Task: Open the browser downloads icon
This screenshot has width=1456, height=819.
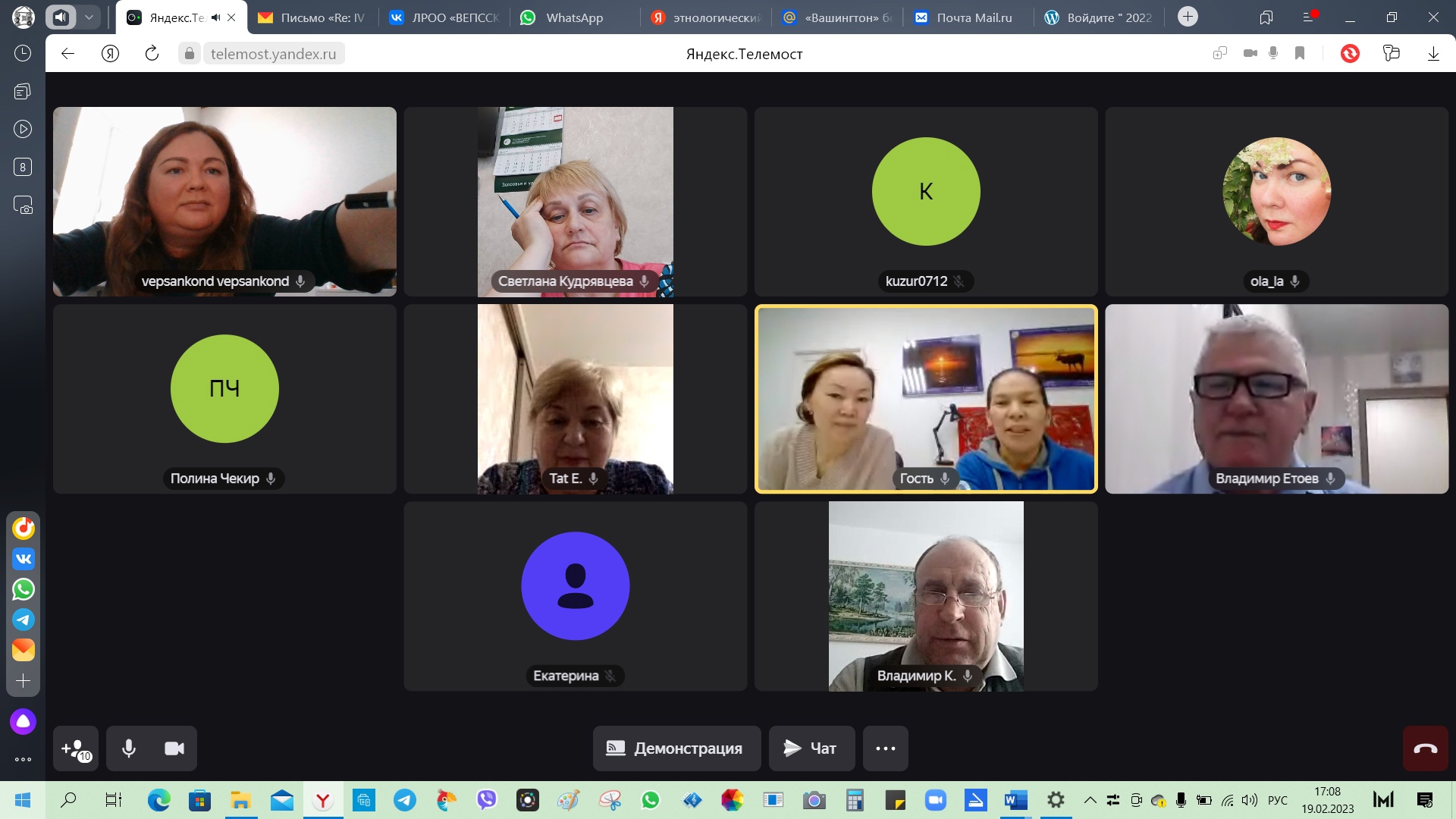Action: tap(1432, 53)
